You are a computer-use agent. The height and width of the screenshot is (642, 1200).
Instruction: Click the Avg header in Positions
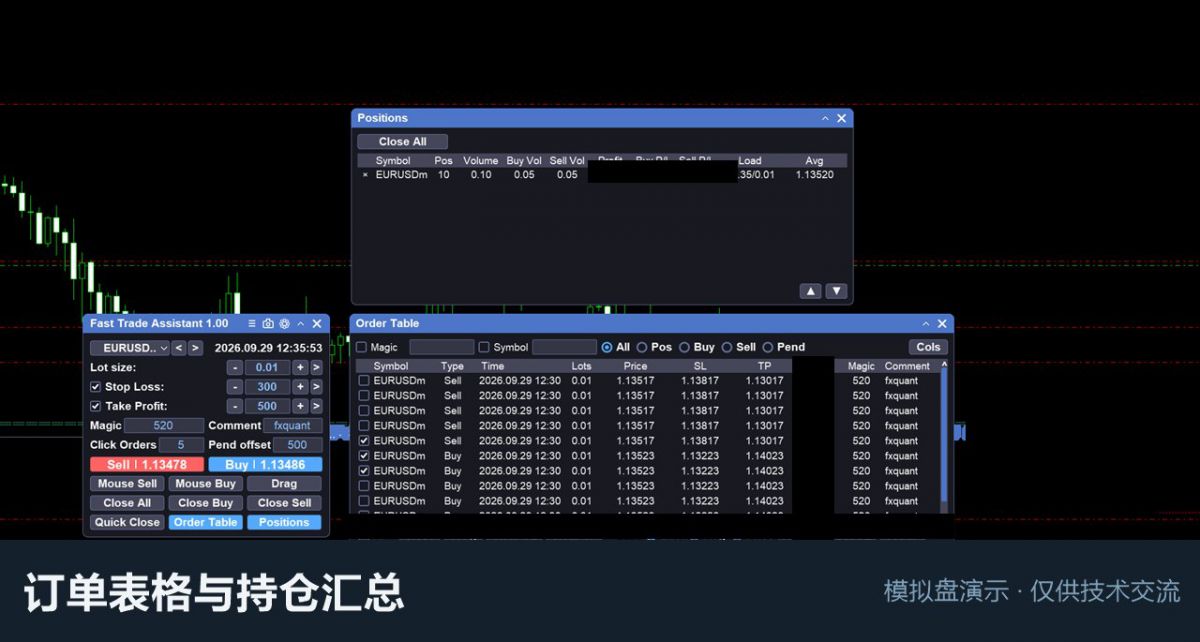814,160
